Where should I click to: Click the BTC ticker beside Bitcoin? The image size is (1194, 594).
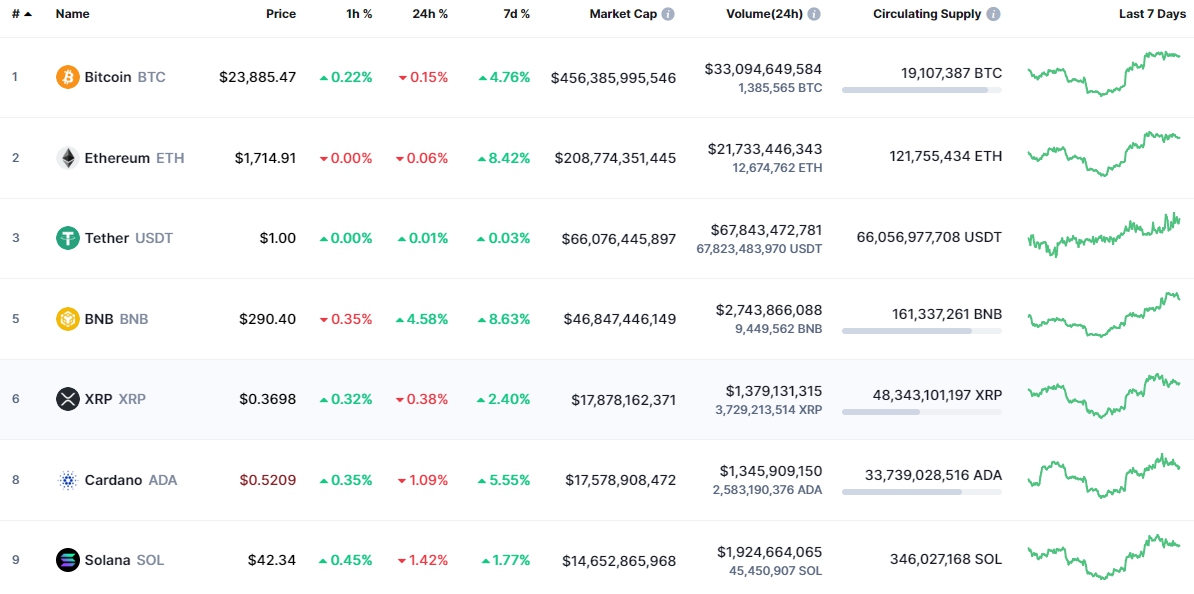tap(152, 77)
